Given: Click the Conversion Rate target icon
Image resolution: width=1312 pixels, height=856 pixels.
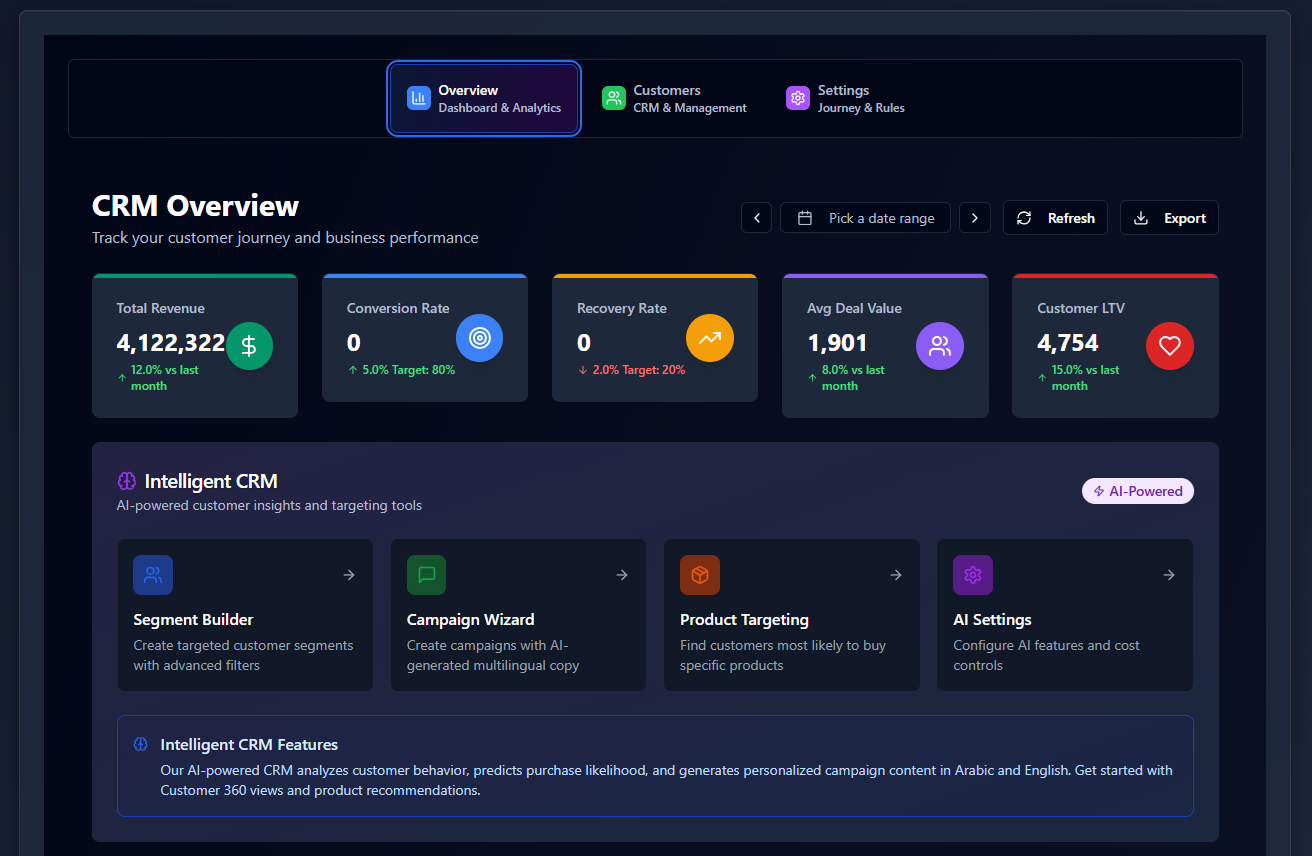Looking at the screenshot, I should [479, 338].
